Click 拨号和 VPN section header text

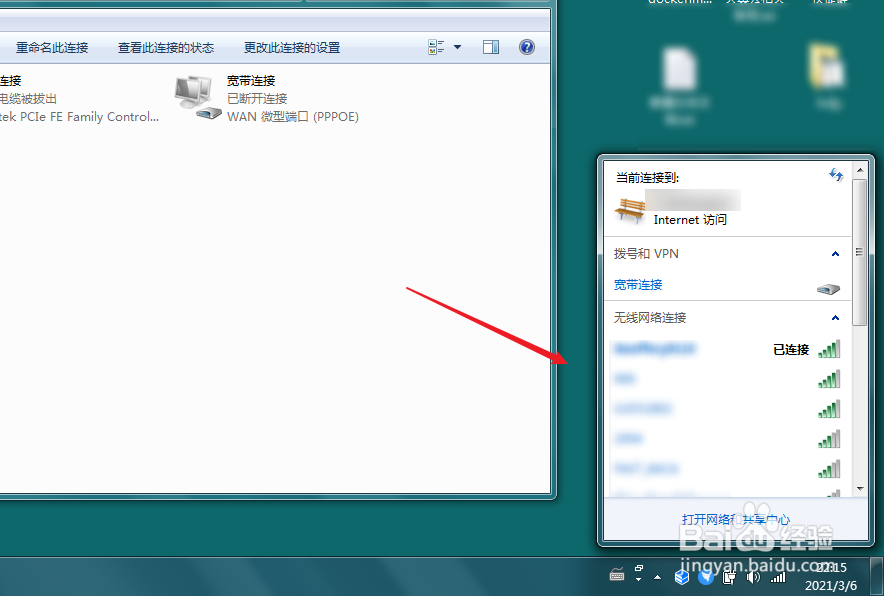(646, 254)
